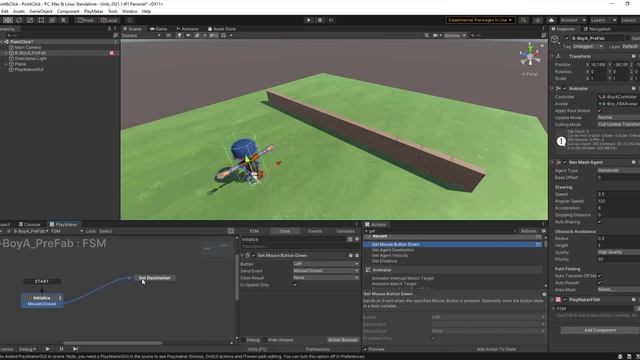The height and width of the screenshot is (360, 640).
Task: Open Transform component options icon in Inspector
Action: [633, 56]
